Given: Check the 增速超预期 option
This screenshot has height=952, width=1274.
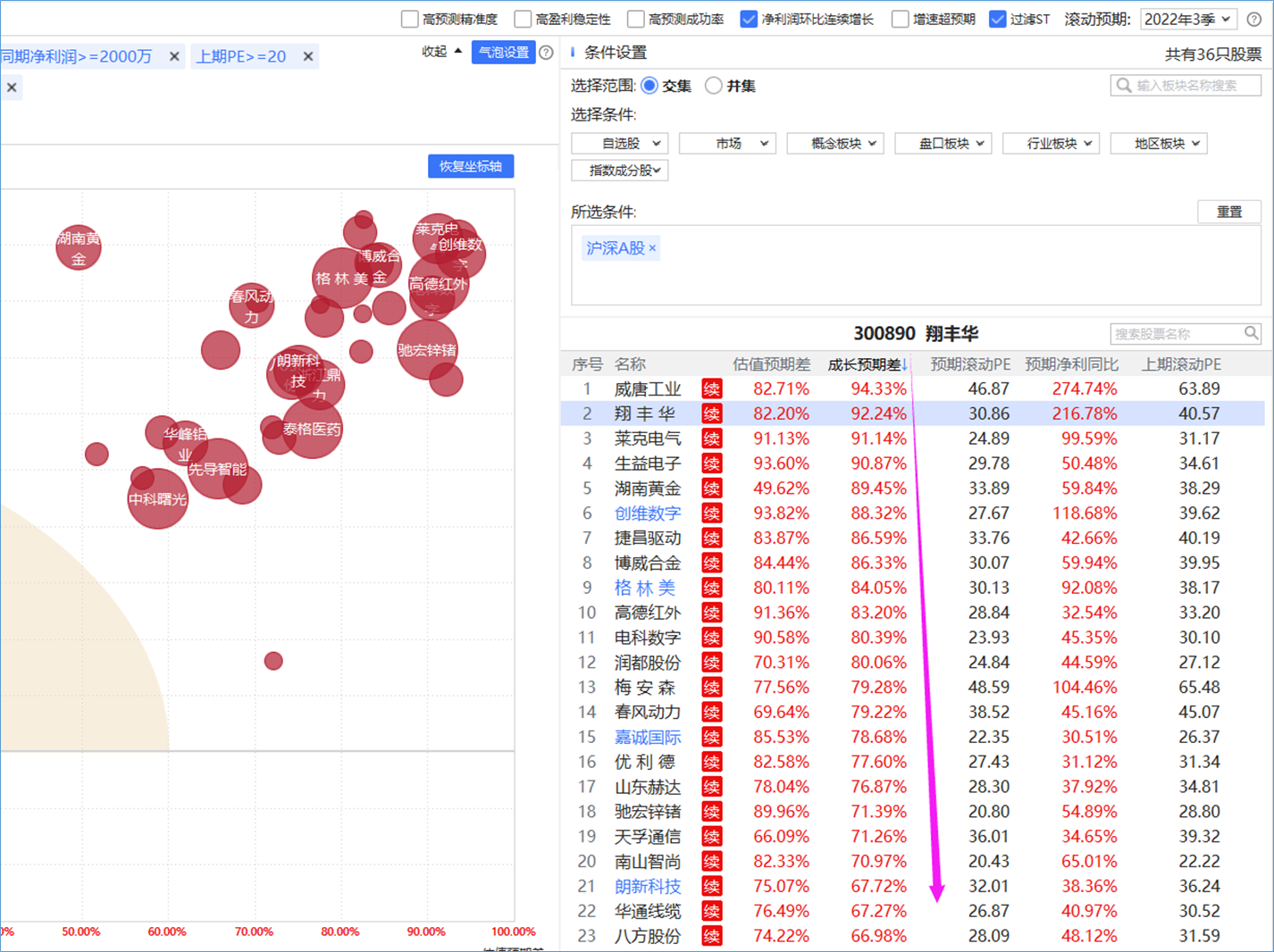Looking at the screenshot, I should 901,19.
